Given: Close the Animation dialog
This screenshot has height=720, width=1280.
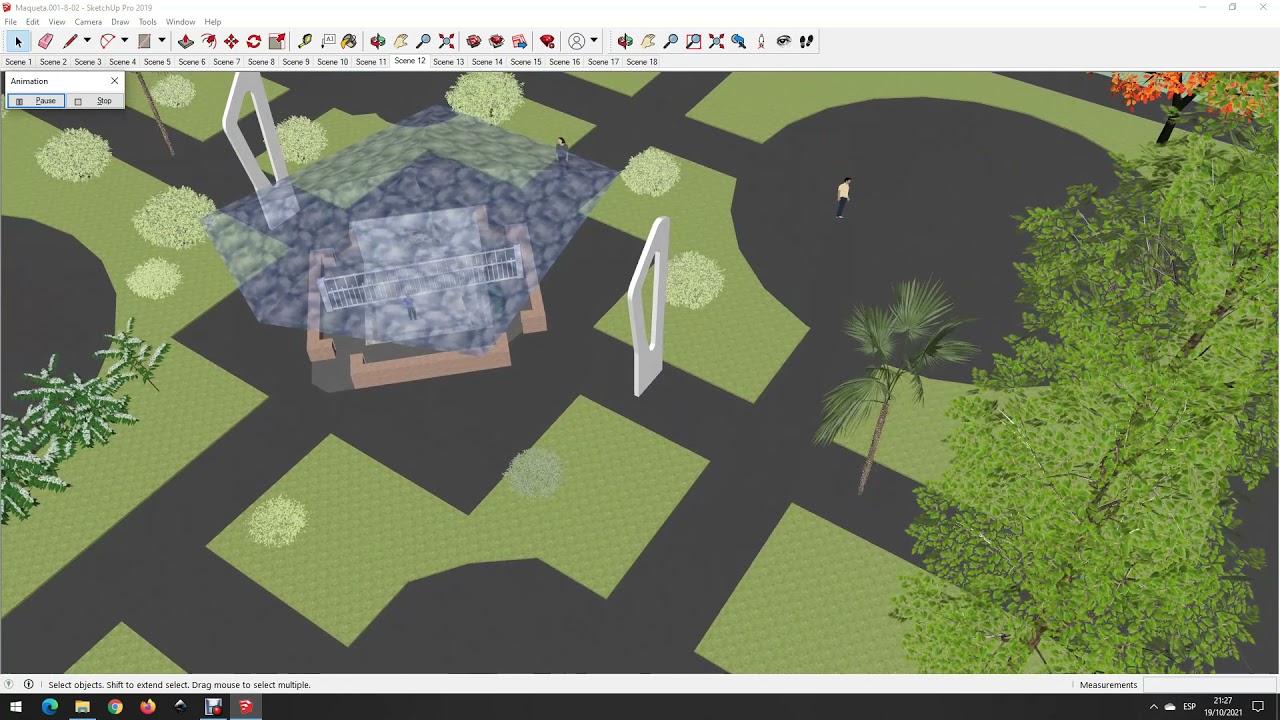Looking at the screenshot, I should [x=115, y=81].
